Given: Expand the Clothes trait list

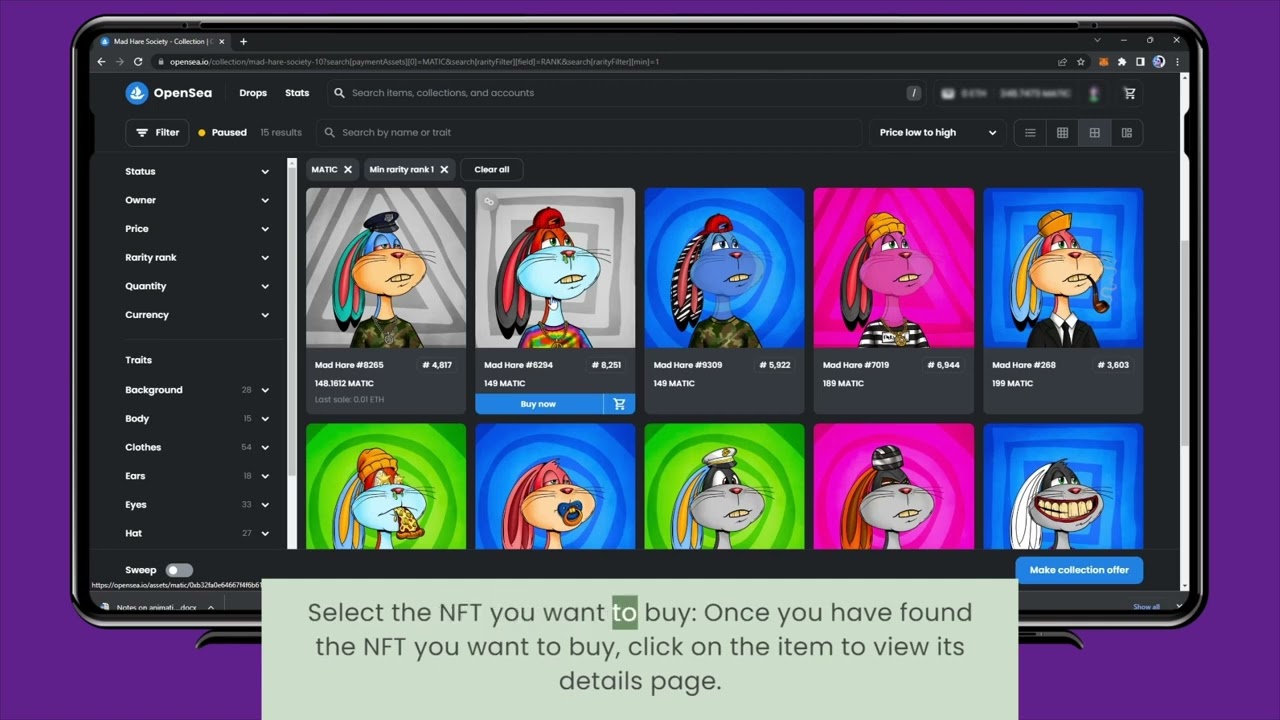Looking at the screenshot, I should [197, 447].
